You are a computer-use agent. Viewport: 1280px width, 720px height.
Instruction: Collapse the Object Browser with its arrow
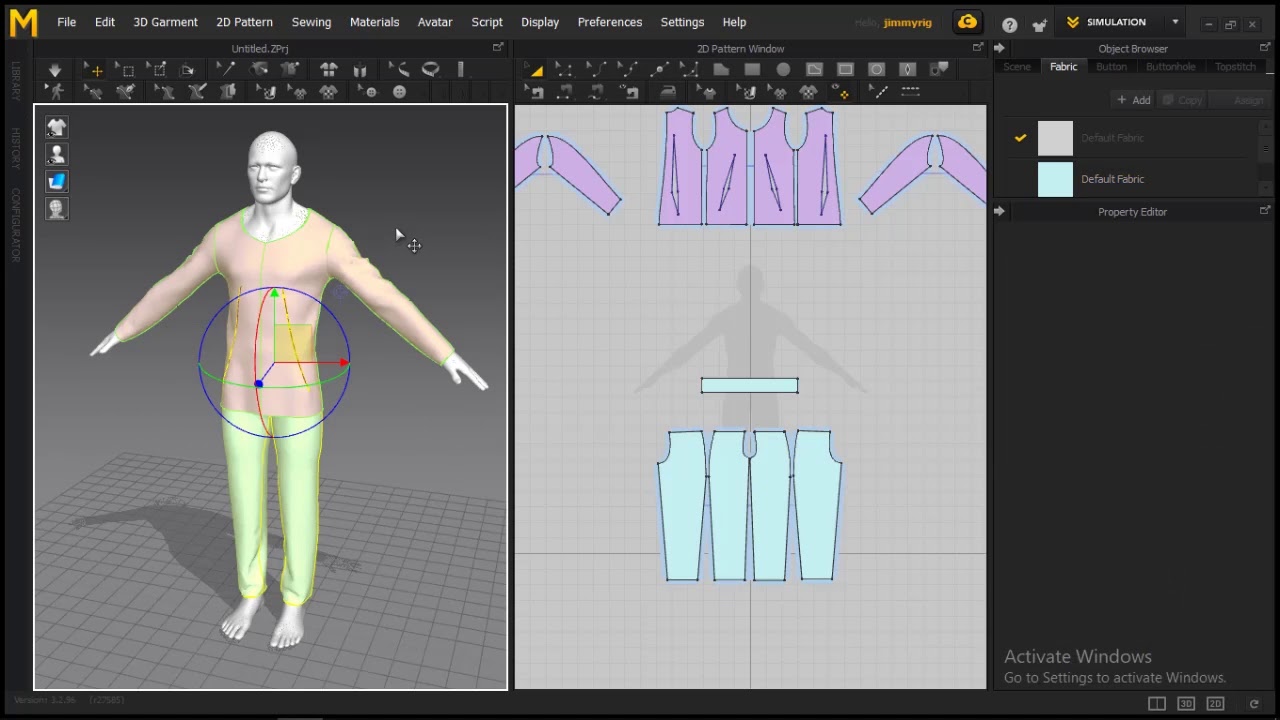pyautogui.click(x=999, y=48)
